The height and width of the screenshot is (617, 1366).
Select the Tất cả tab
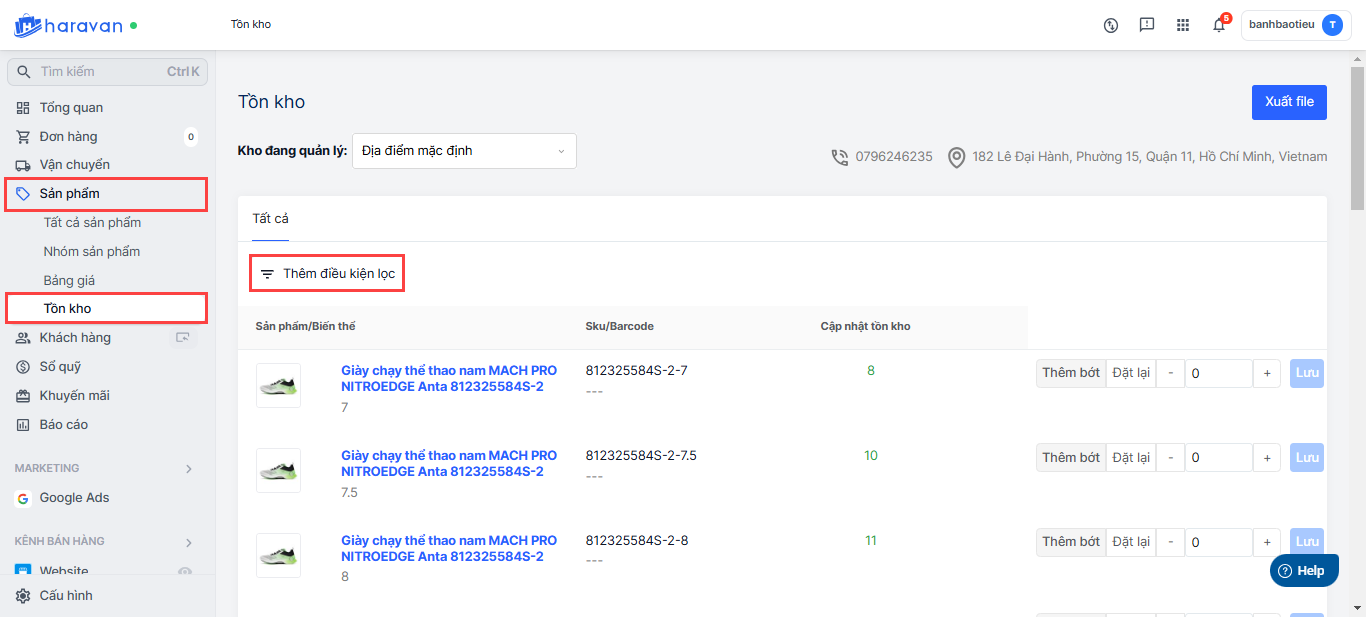click(270, 219)
